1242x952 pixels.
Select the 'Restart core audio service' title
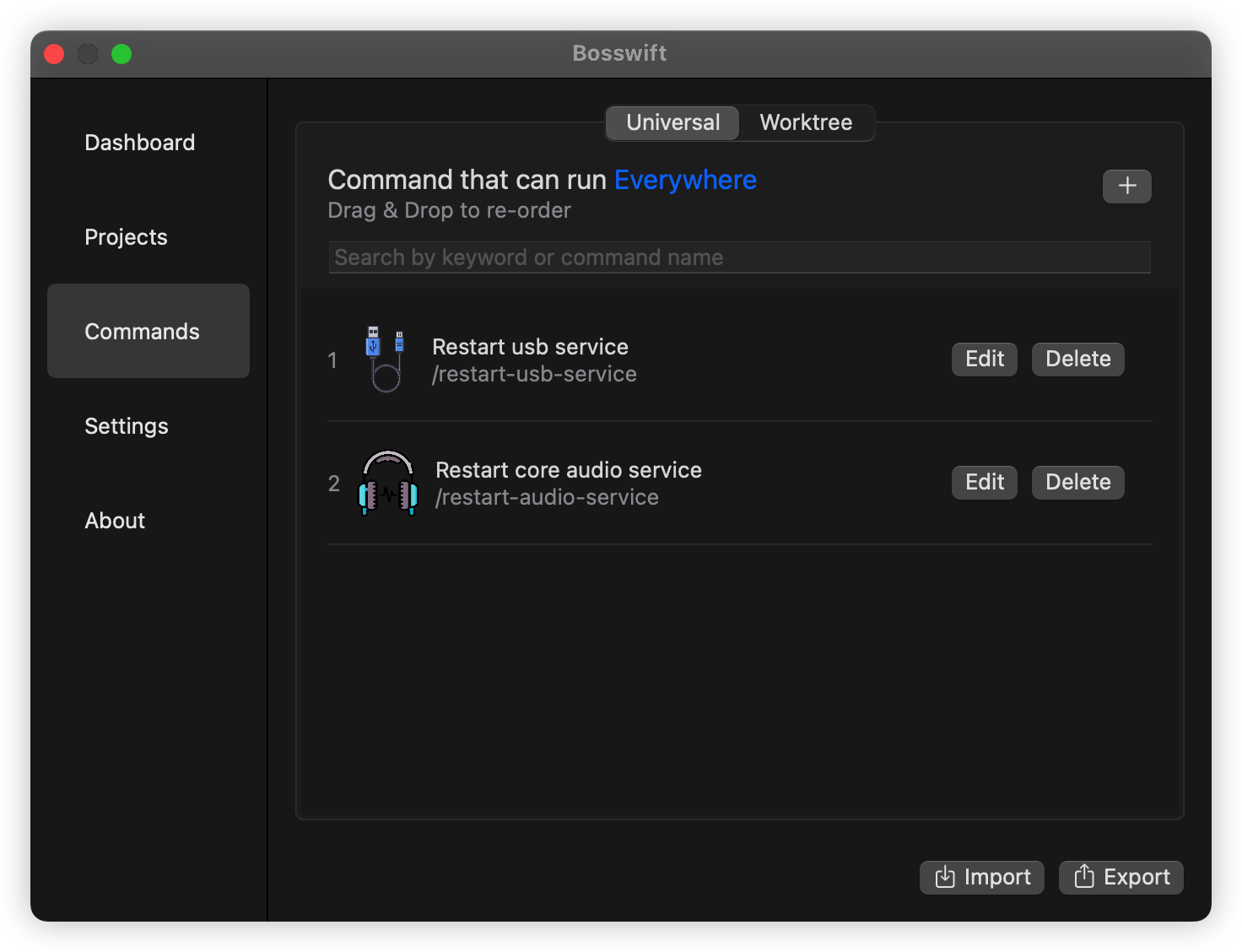click(x=569, y=470)
